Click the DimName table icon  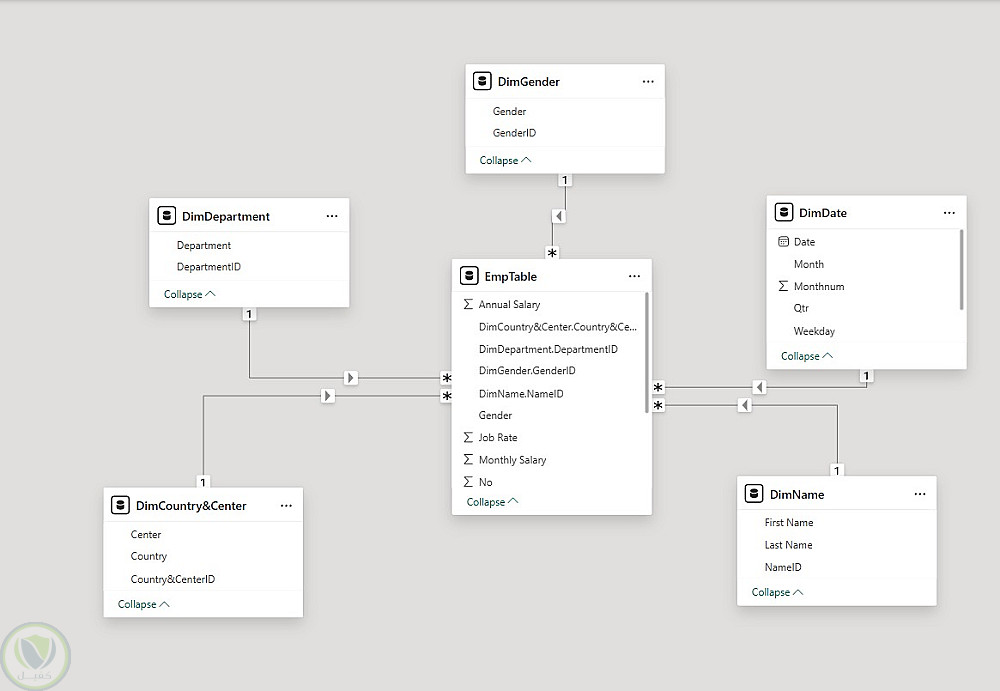tap(755, 494)
